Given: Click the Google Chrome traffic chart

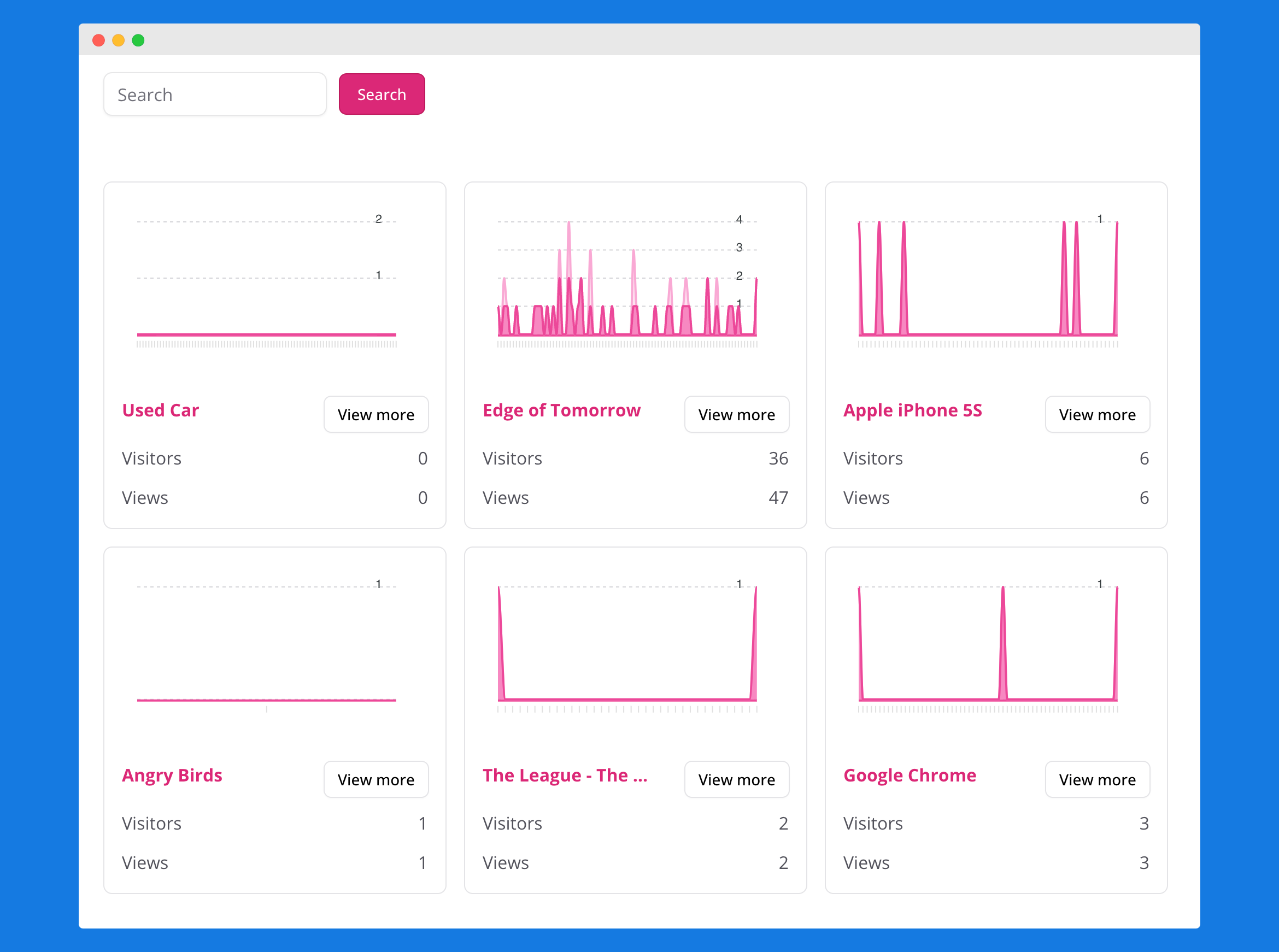Looking at the screenshot, I should (x=989, y=645).
